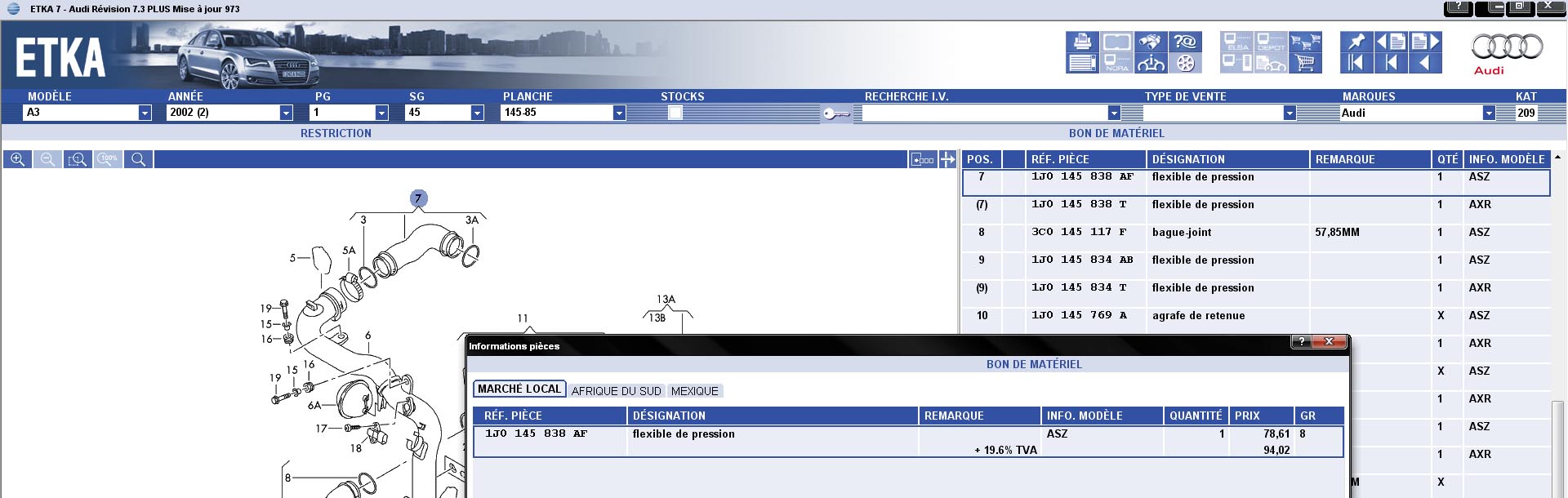The height and width of the screenshot is (498, 1568).
Task: Switch to the Afrique du Sud tab
Action: coord(617,391)
